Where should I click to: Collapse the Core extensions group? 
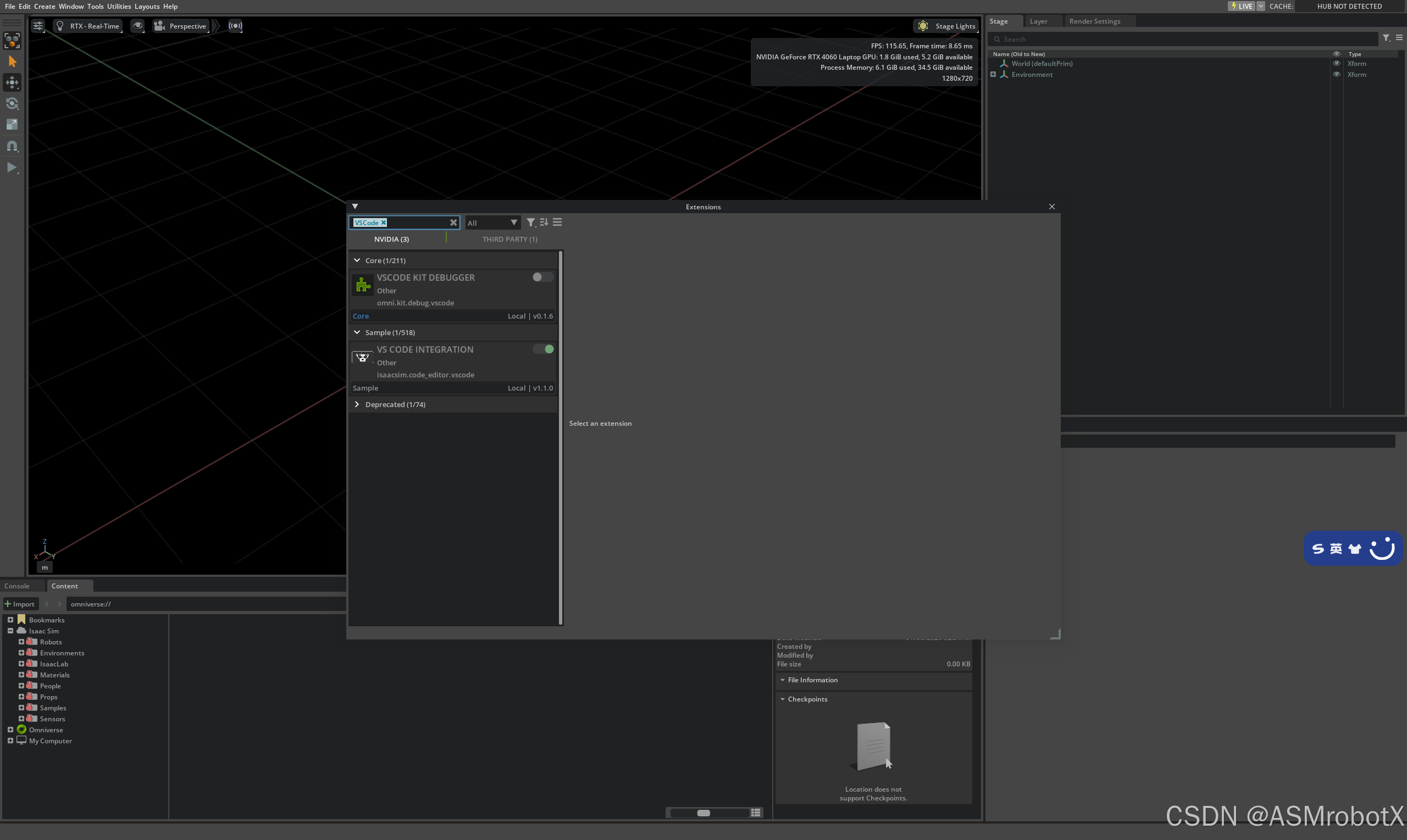357,260
